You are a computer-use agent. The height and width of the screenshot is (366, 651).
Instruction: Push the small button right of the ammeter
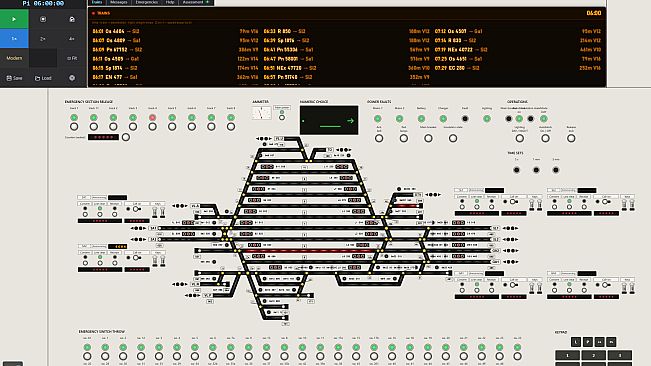click(x=282, y=118)
